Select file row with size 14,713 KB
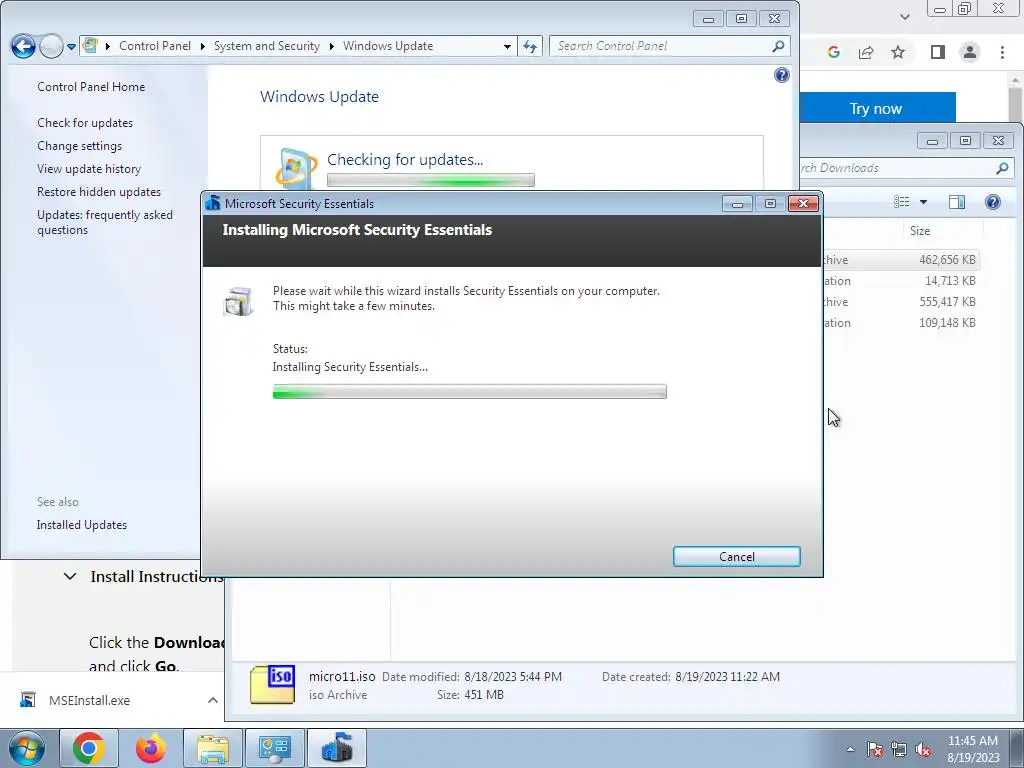The image size is (1024, 768). tap(901, 281)
